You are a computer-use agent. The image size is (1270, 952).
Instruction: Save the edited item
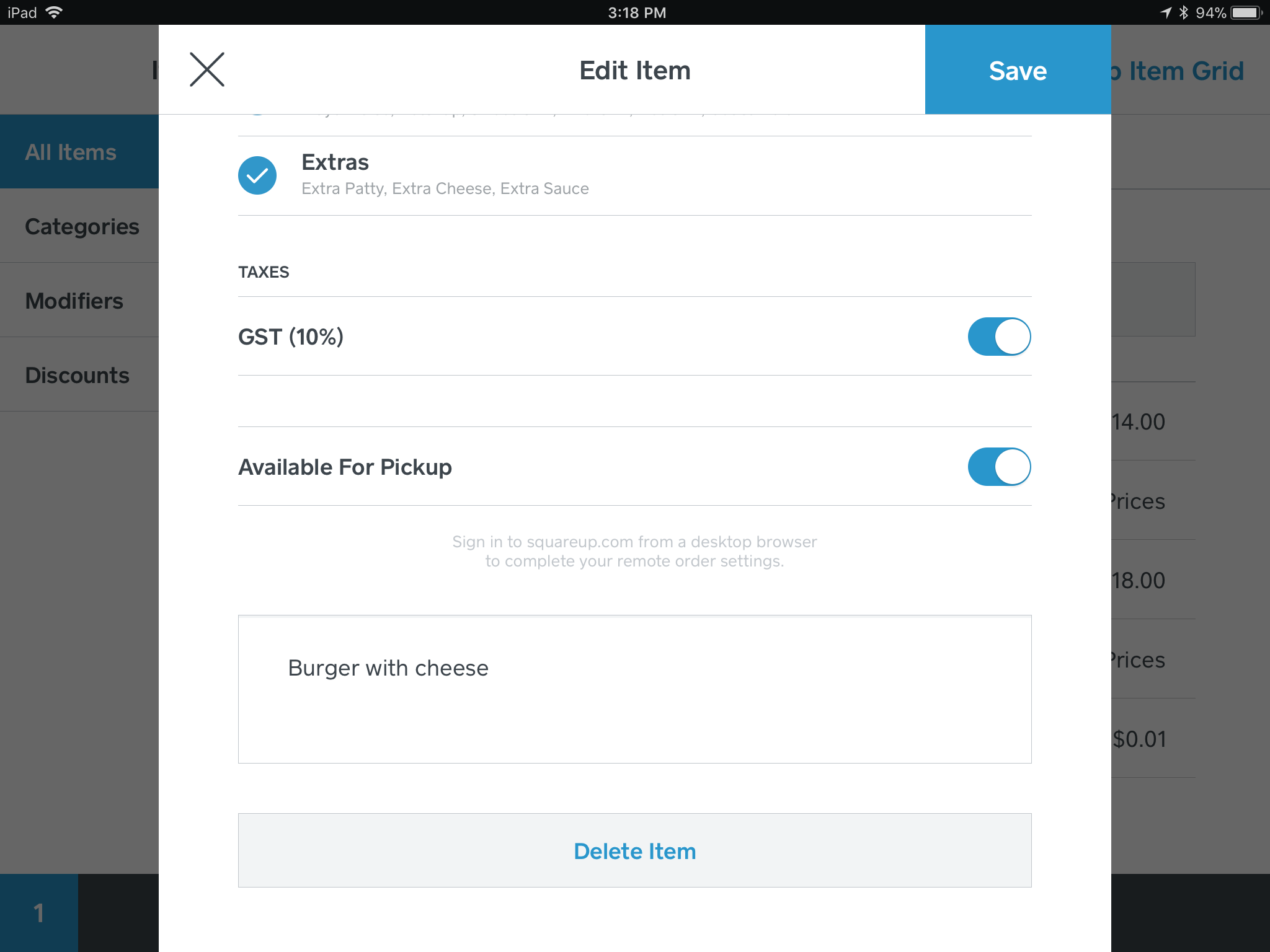(x=1018, y=70)
